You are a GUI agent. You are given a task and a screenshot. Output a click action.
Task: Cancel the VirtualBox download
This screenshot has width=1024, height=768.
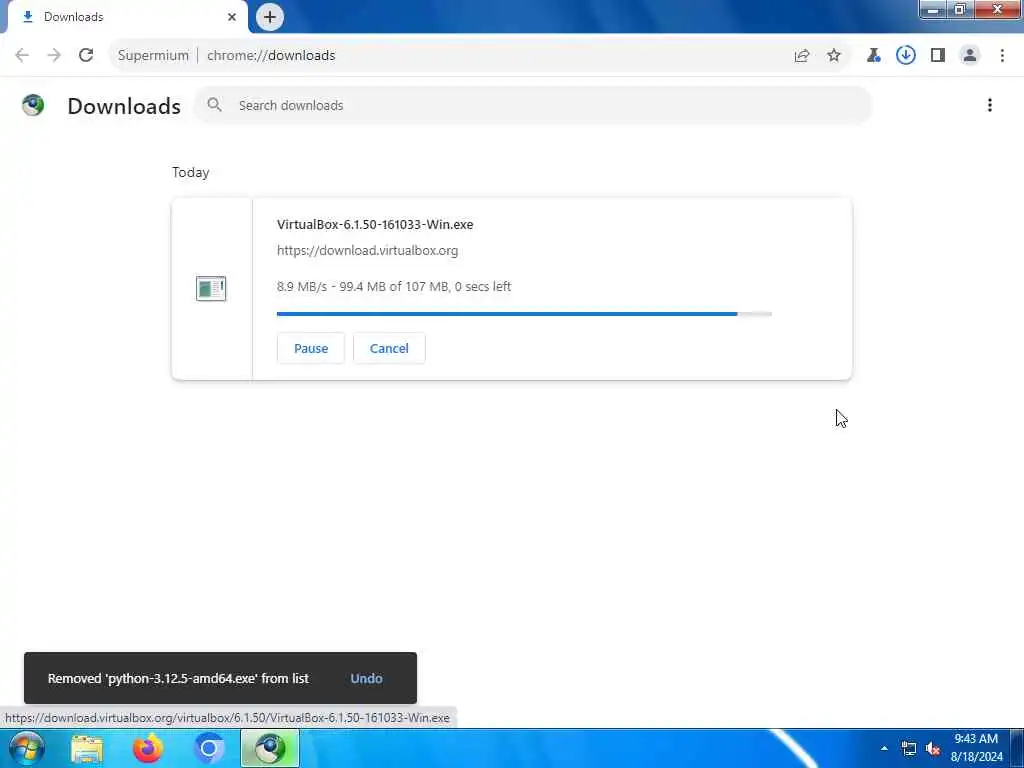tap(389, 348)
